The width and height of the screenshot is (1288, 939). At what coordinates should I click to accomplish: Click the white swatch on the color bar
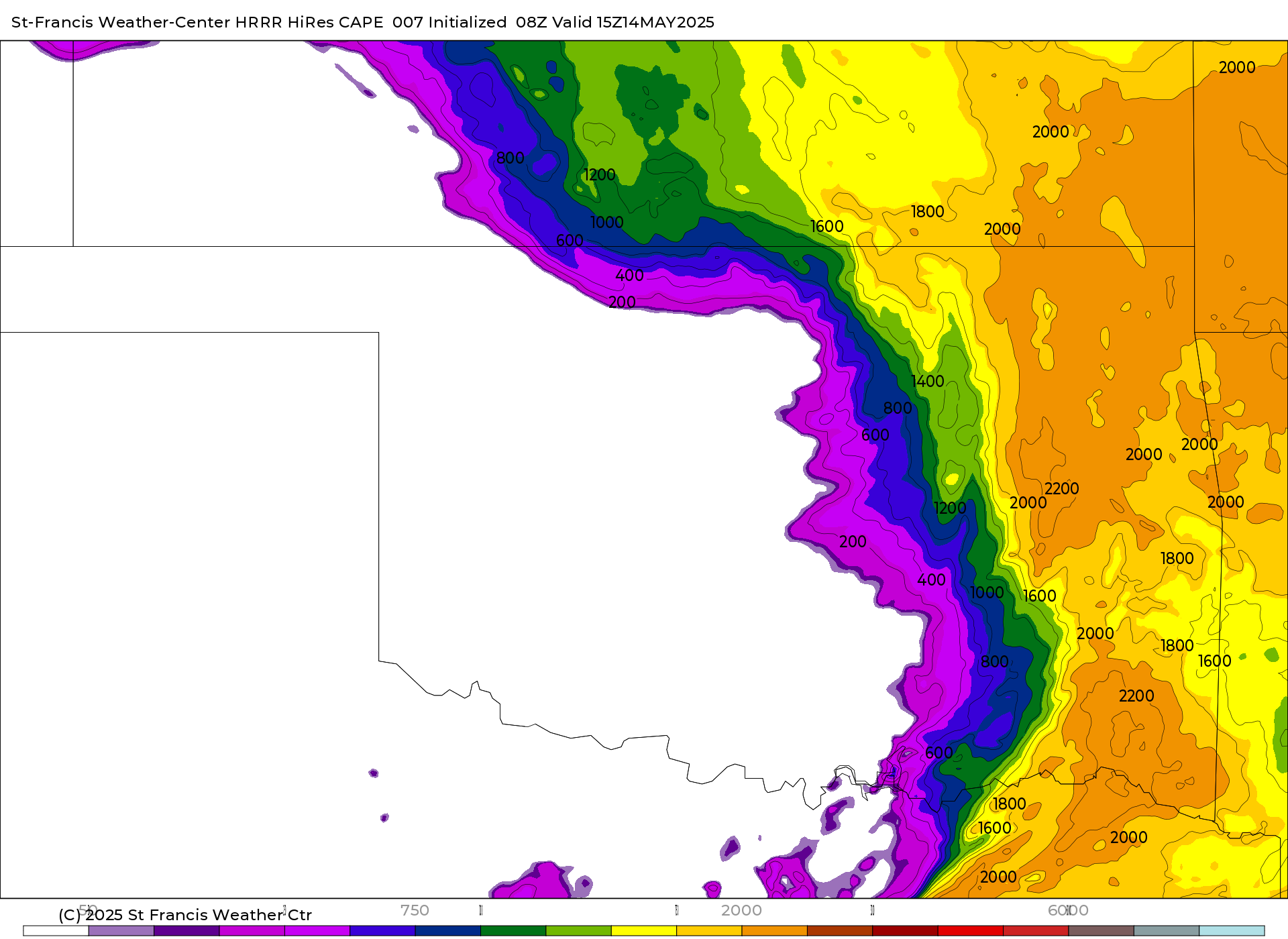click(56, 931)
